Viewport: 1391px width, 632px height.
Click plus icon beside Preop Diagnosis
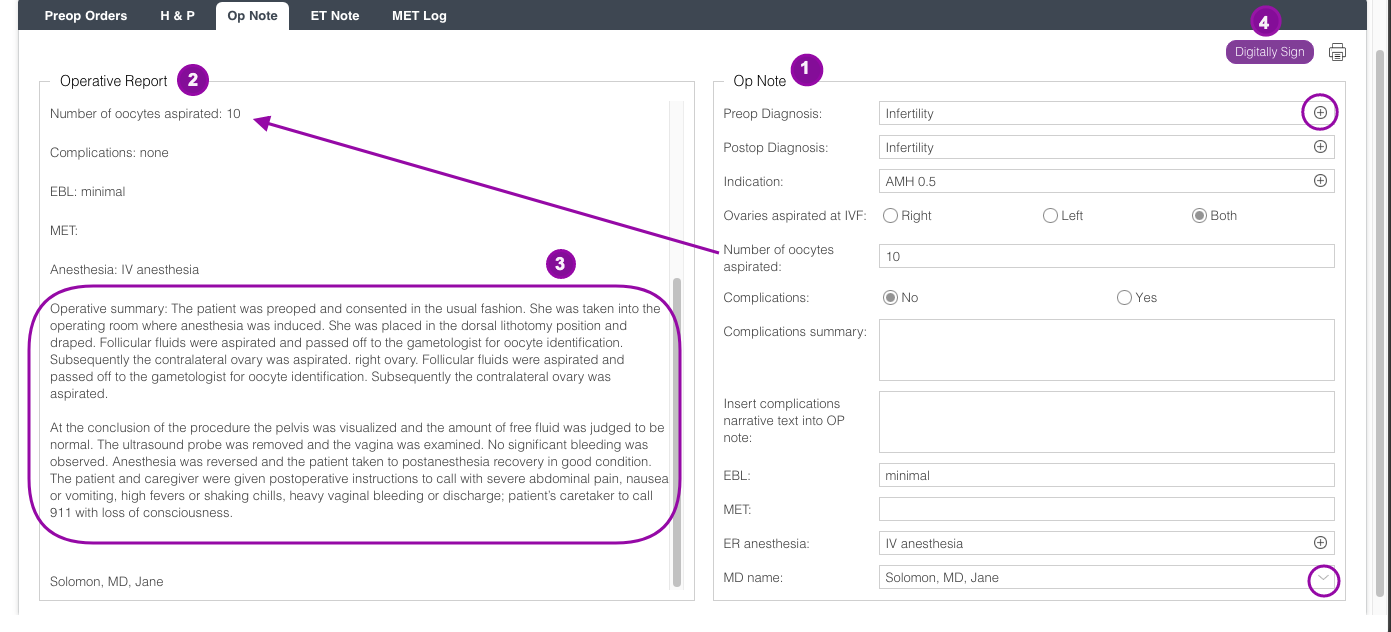[x=1320, y=113]
